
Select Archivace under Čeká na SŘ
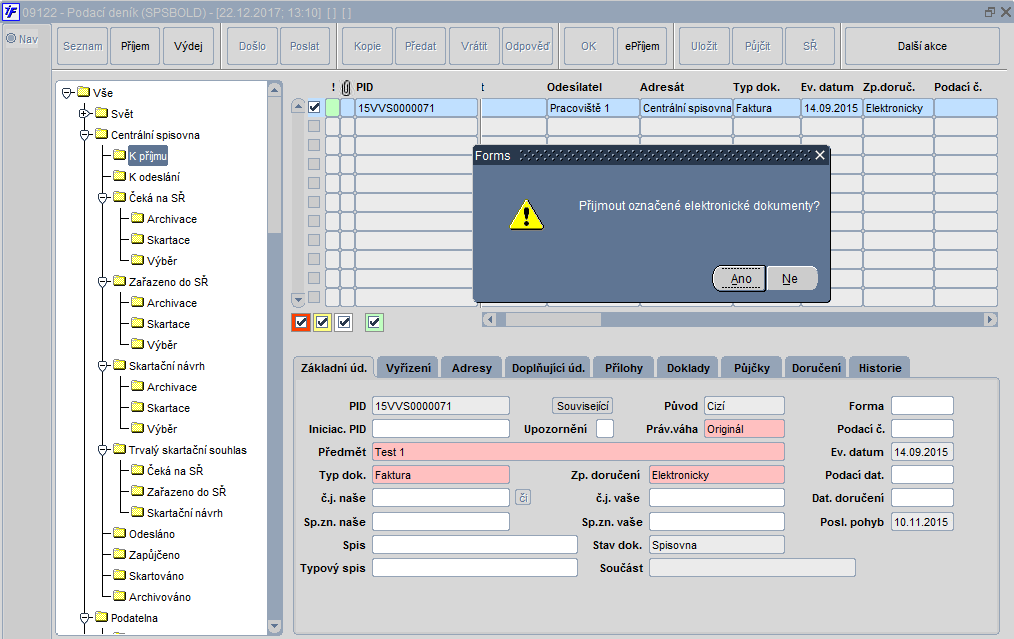171,219
